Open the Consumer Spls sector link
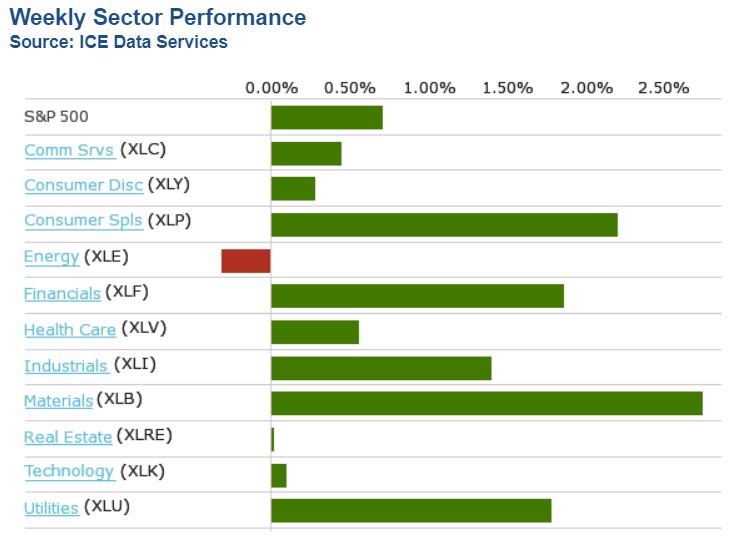The height and width of the screenshot is (553, 733). coord(83,221)
